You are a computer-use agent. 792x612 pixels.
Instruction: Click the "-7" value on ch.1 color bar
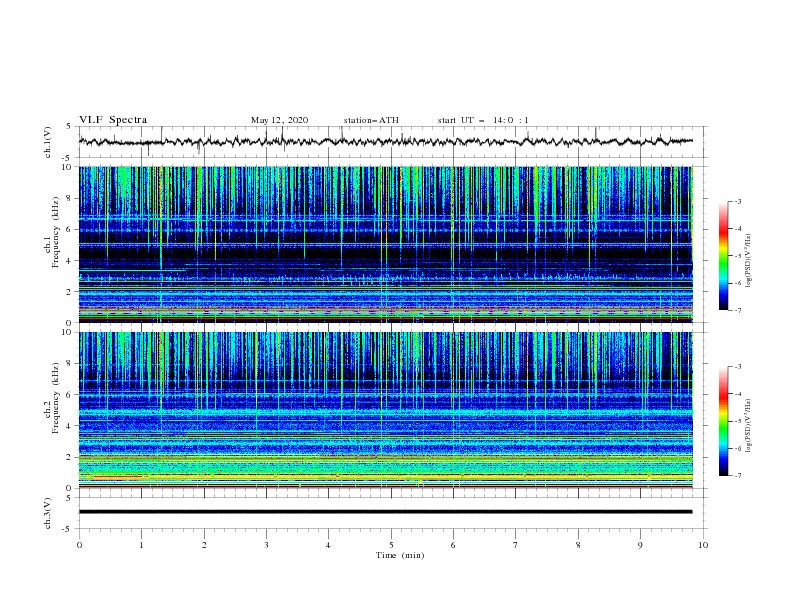point(737,310)
